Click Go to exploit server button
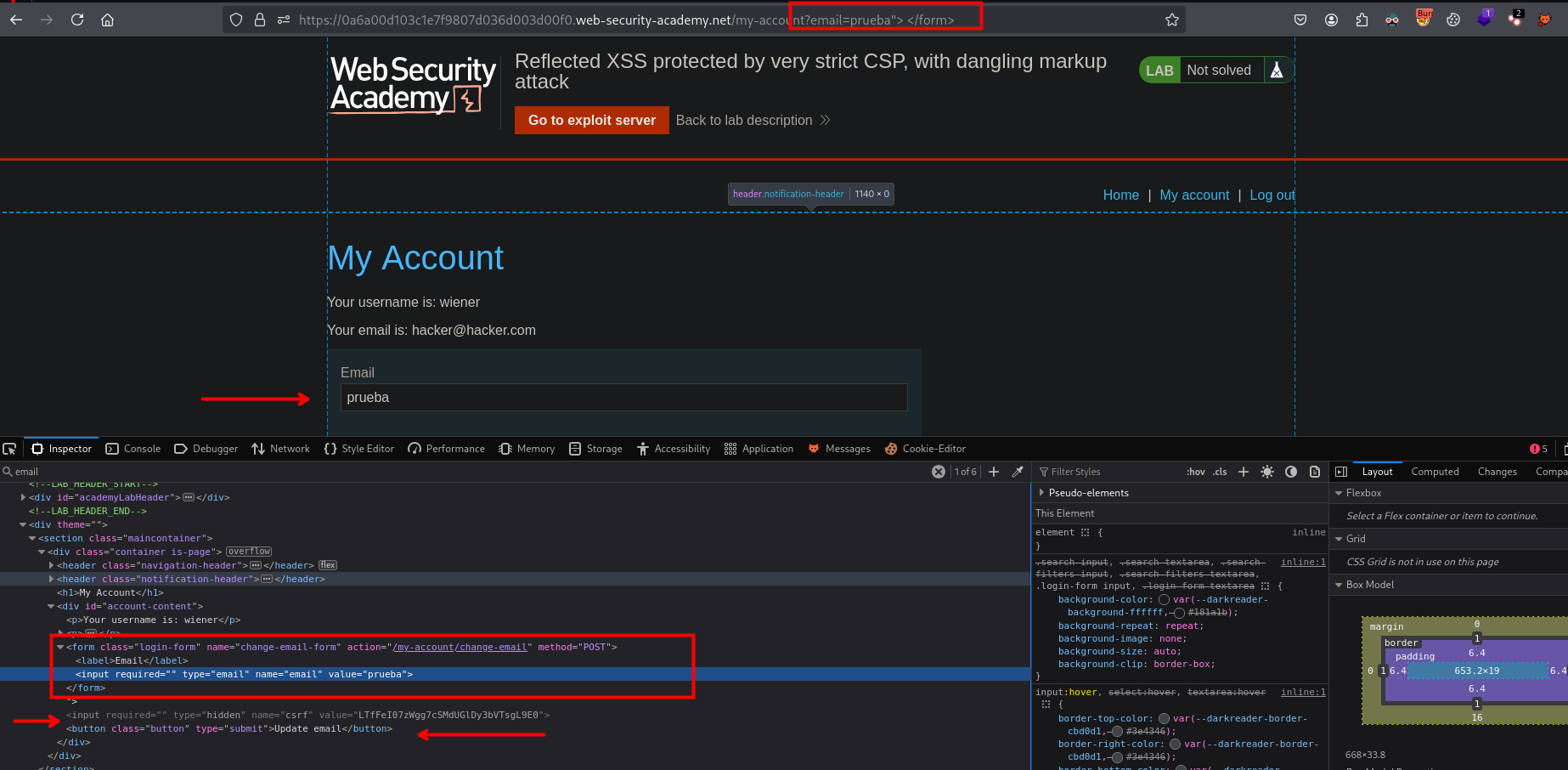Image resolution: width=1568 pixels, height=770 pixels. tap(592, 121)
